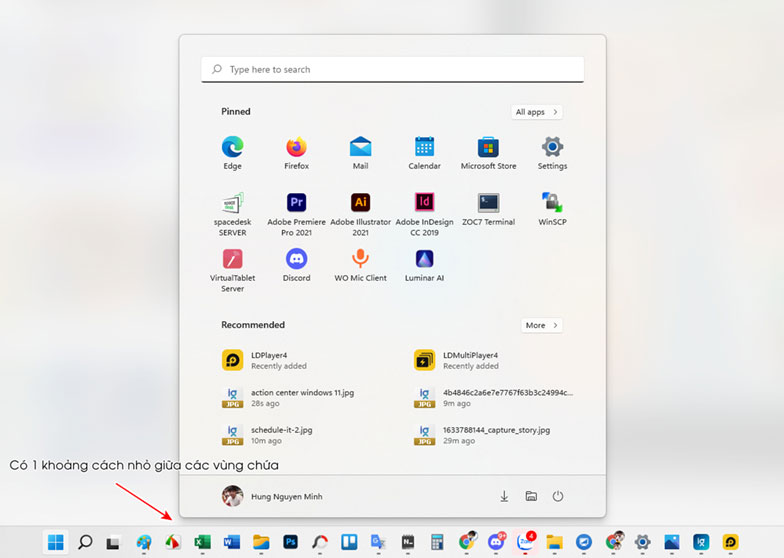Launch Firefox from the pinned apps

tap(296, 153)
